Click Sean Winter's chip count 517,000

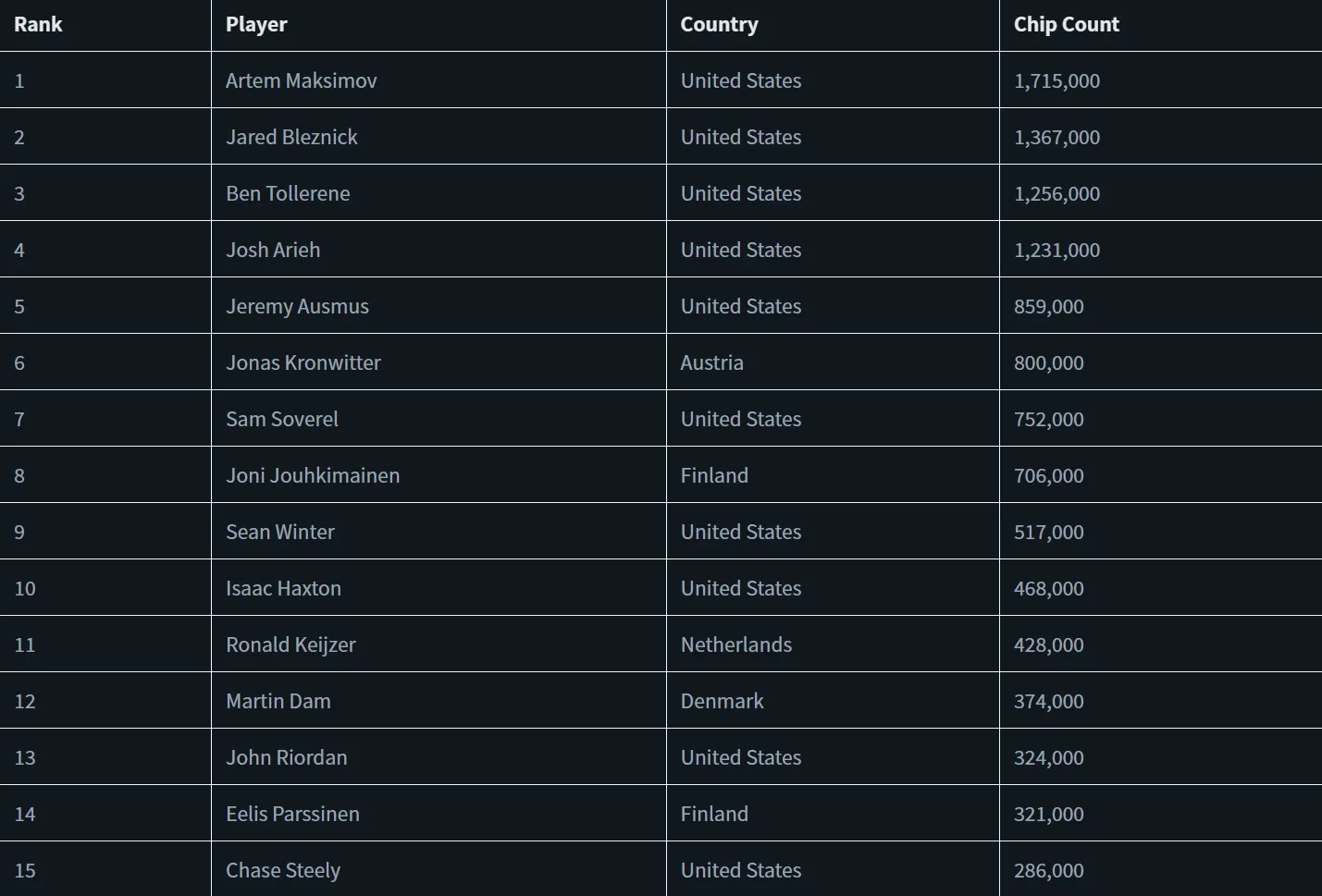coord(1048,533)
